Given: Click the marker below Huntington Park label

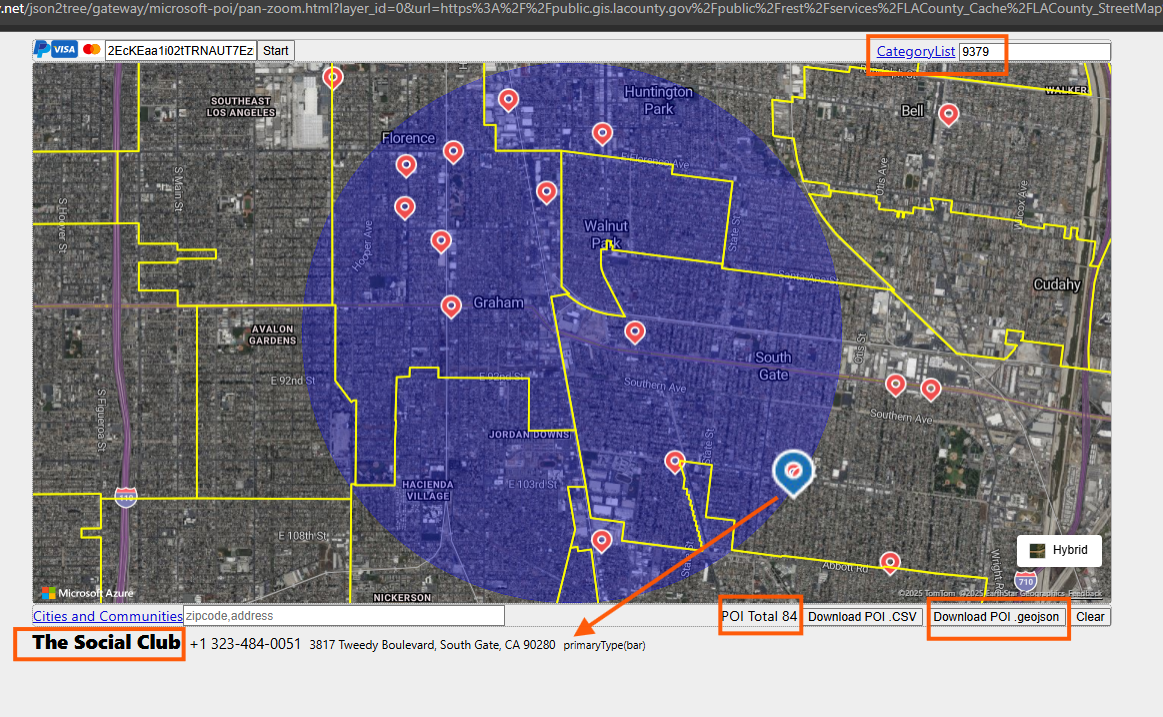Looking at the screenshot, I should [602, 132].
